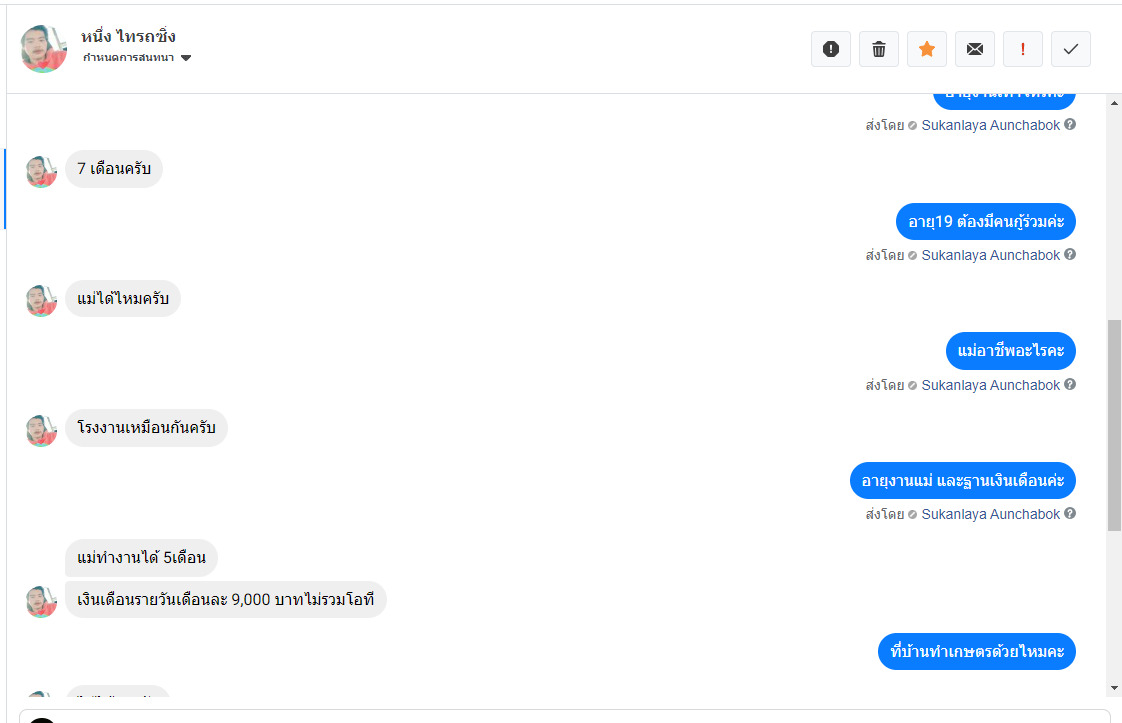Image resolution: width=1122 pixels, height=723 pixels.
Task: Click the contact name หนึ่ง ไทรถซิ่ง
Action: pos(128,36)
